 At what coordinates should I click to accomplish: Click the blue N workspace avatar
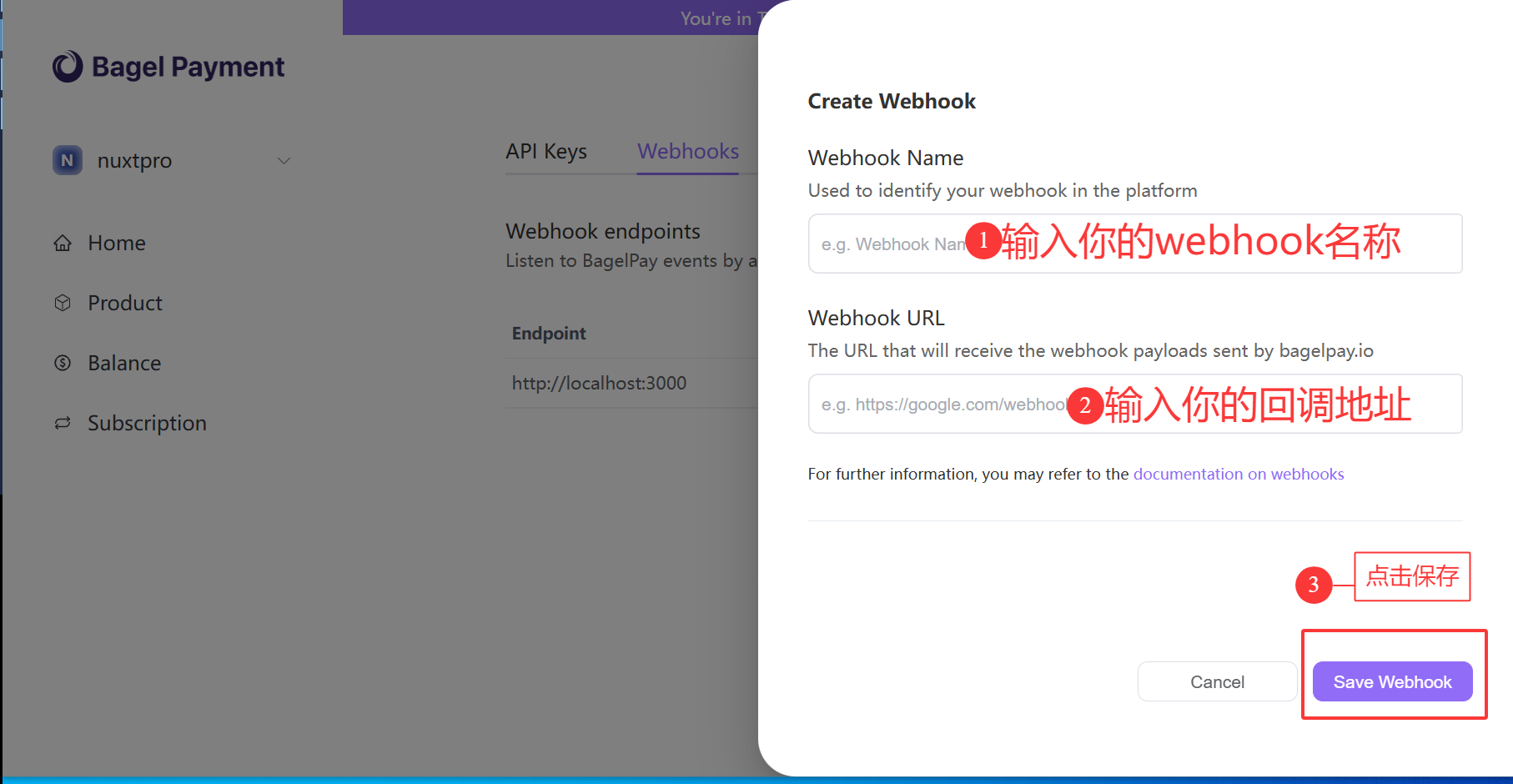coord(68,160)
